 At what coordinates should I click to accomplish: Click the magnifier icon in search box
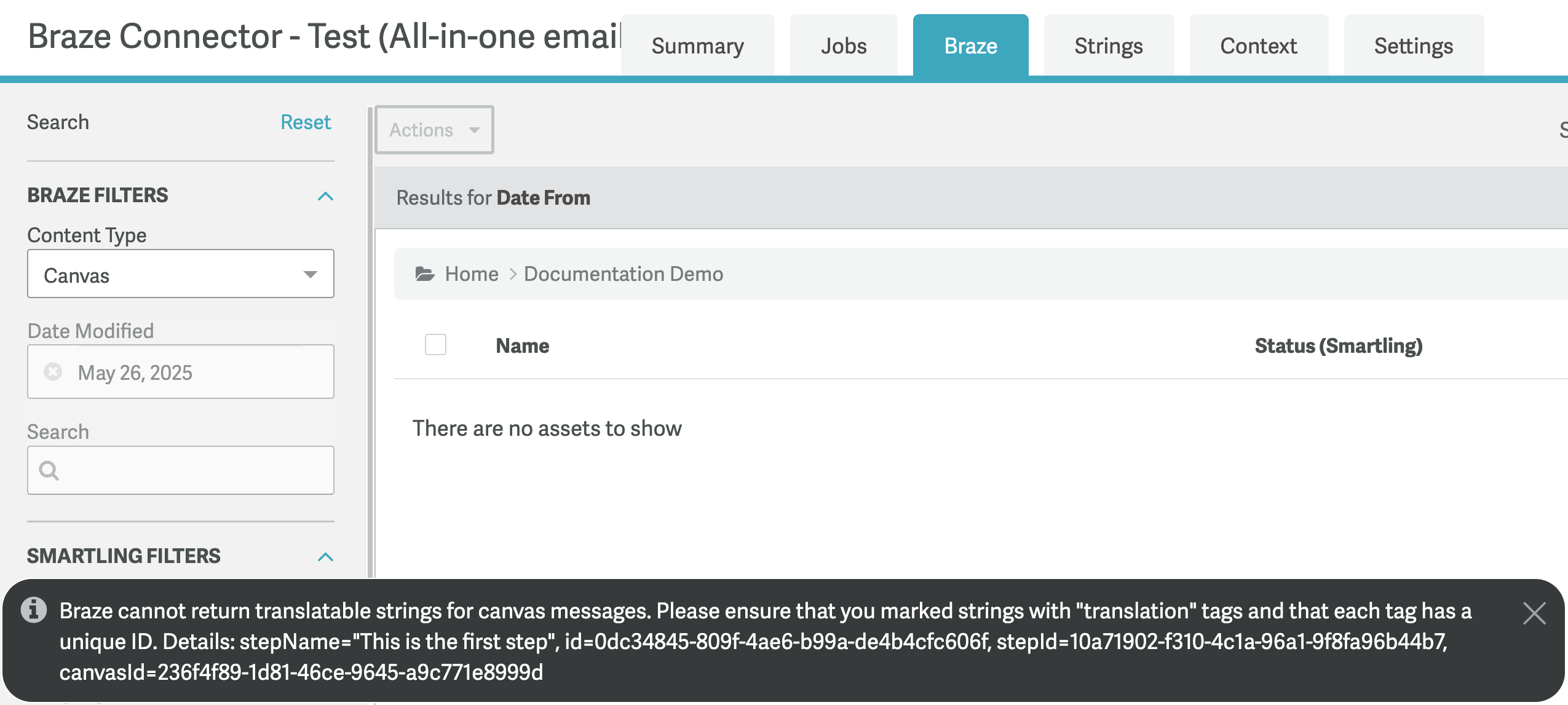[49, 471]
